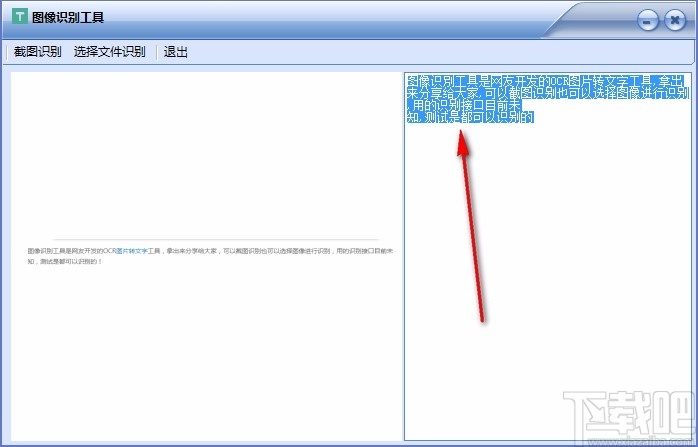Click 退出 to exit the tool
Viewport: 698px width, 447px height.
pos(175,52)
